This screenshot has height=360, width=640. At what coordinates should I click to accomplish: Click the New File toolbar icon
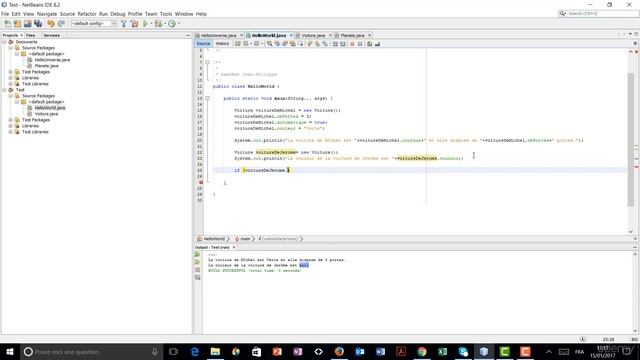click(x=7, y=24)
